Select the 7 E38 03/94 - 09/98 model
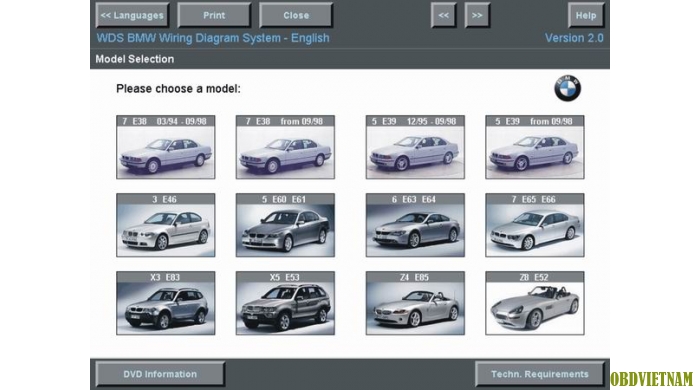This screenshot has width=700, height=390. click(166, 147)
